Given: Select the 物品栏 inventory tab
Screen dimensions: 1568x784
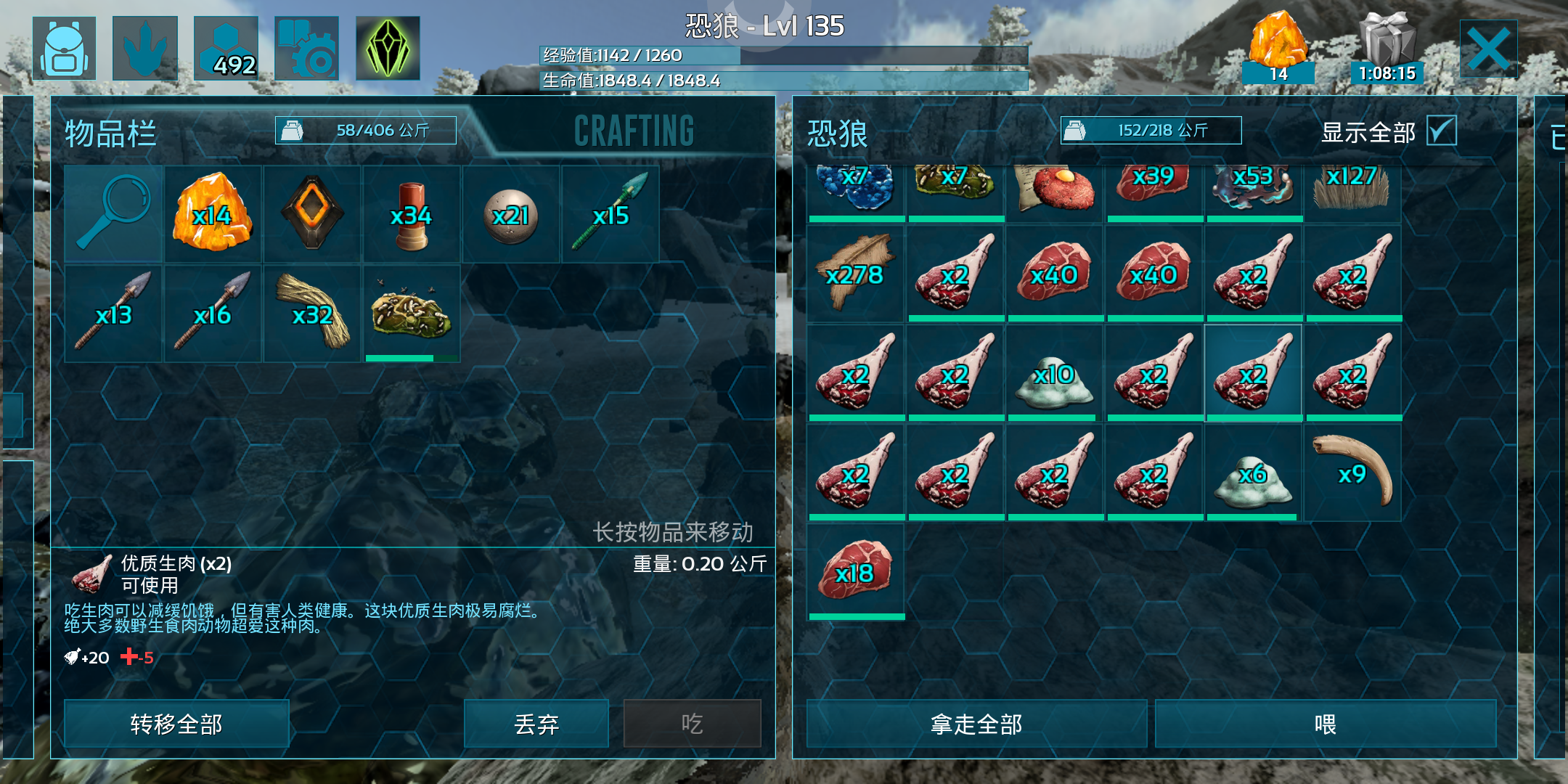Looking at the screenshot, I should pyautogui.click(x=111, y=134).
